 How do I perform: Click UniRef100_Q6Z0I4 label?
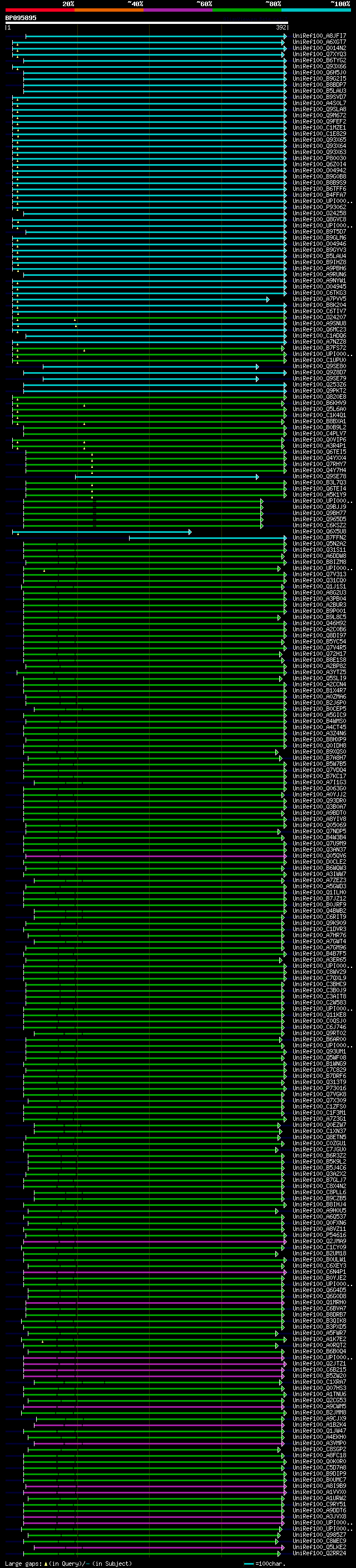click(x=319, y=164)
